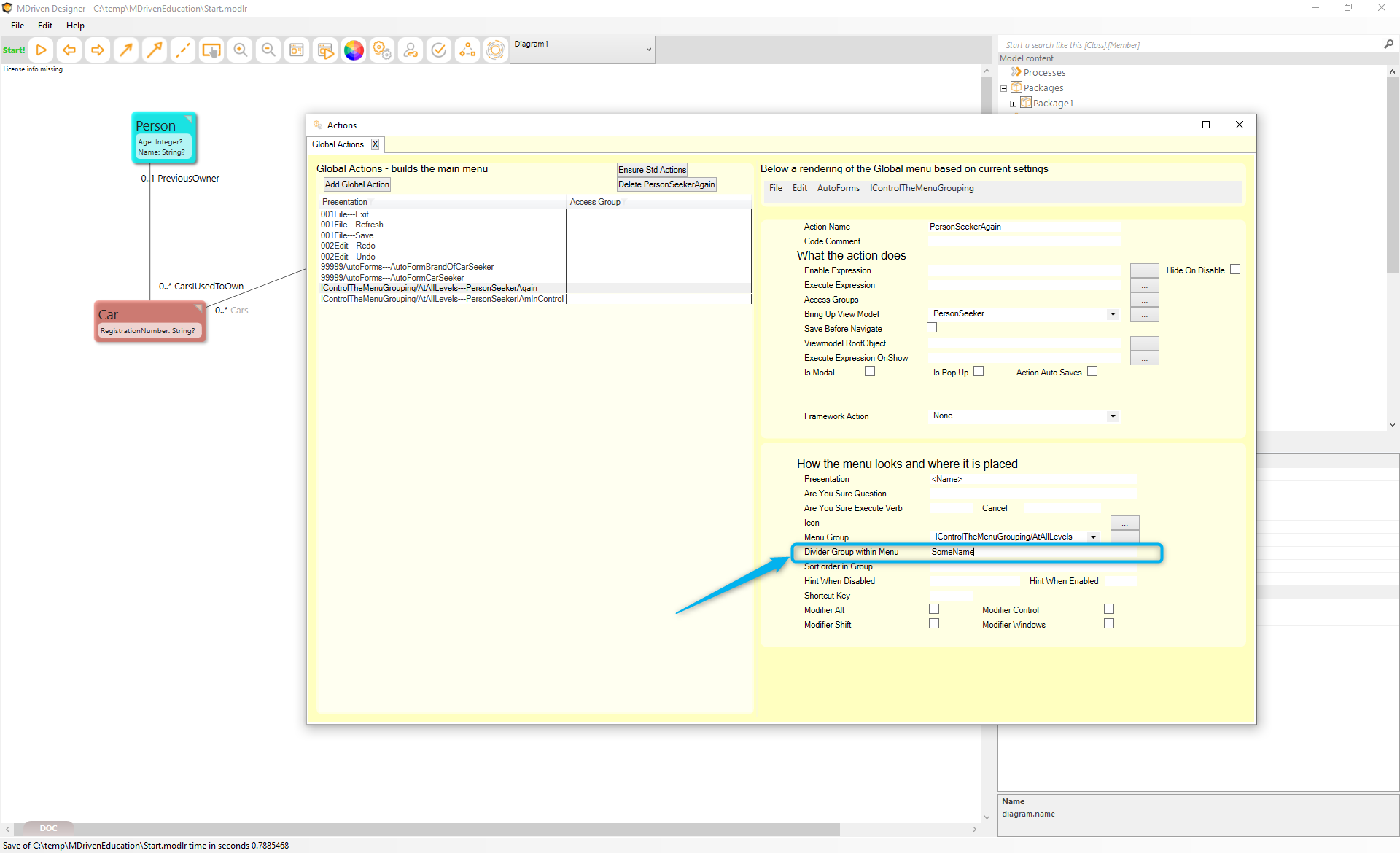Click the double gears settings icon
The width and height of the screenshot is (1400, 853).
pyautogui.click(x=382, y=50)
